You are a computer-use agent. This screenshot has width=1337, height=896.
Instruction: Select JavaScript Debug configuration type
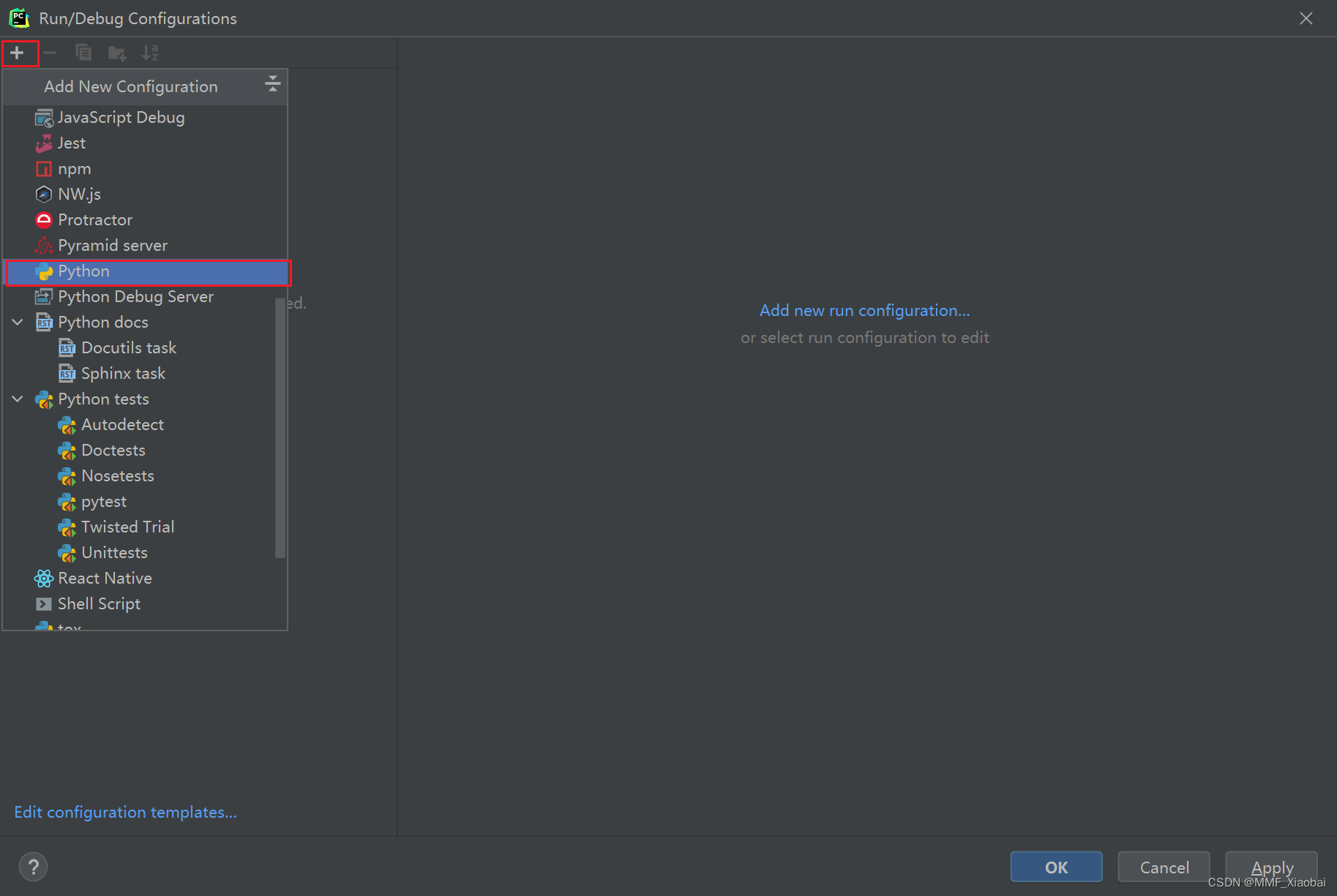[145, 118]
